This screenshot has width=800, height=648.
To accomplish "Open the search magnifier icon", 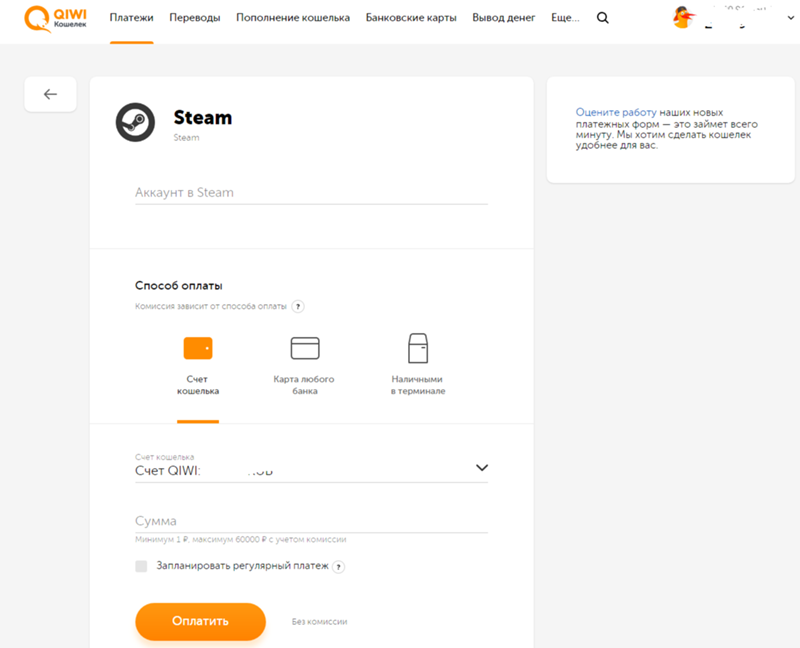I will [603, 18].
